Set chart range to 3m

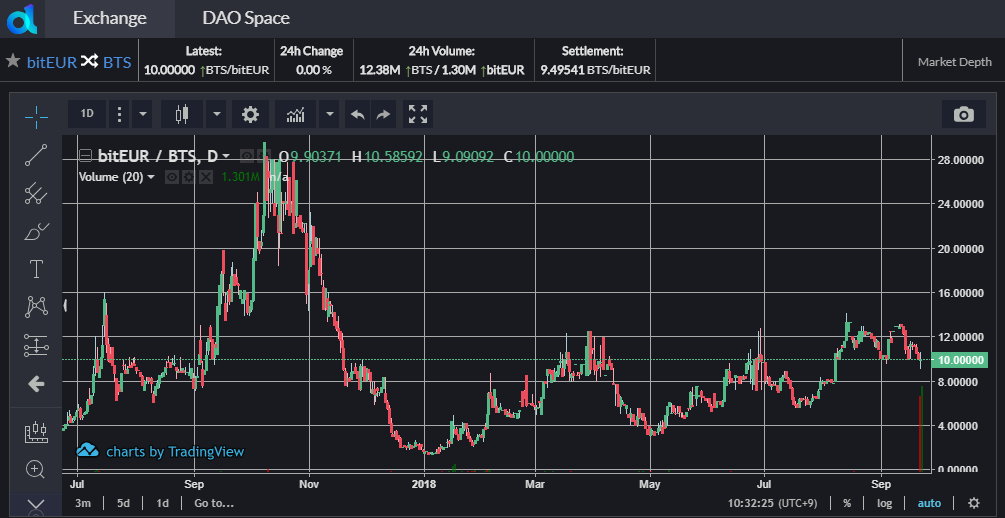pyautogui.click(x=83, y=503)
